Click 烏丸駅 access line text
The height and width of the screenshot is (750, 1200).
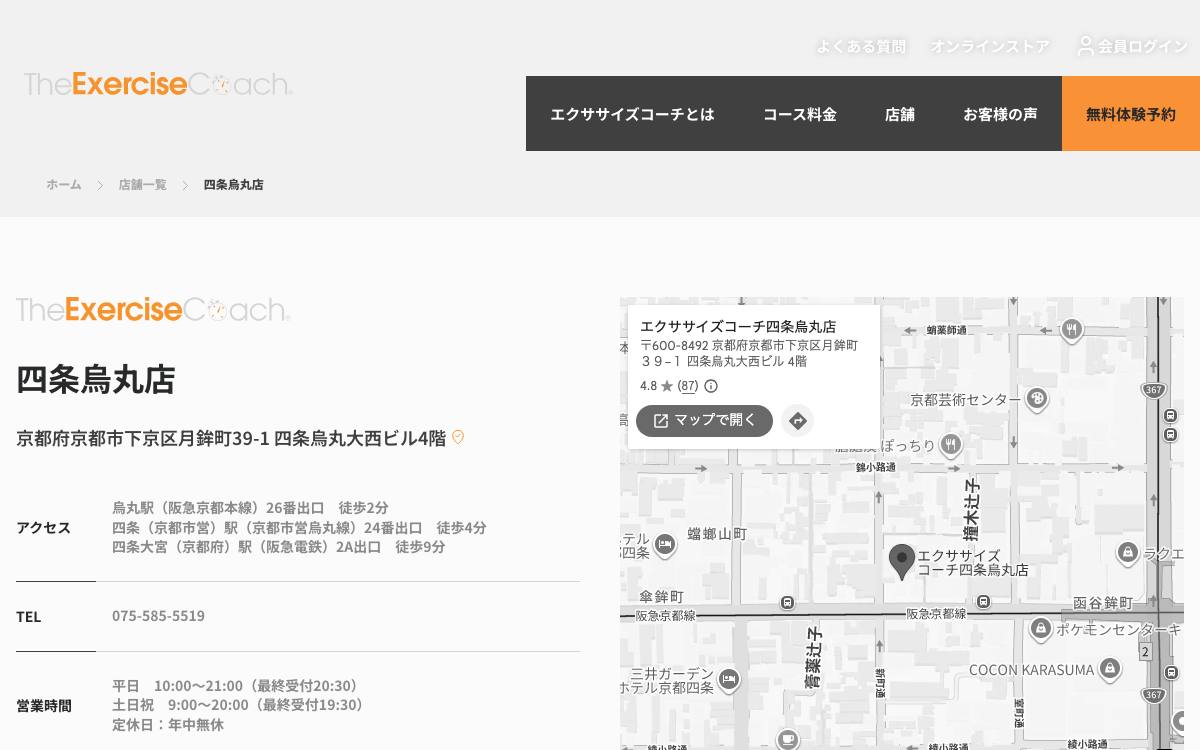(x=250, y=508)
